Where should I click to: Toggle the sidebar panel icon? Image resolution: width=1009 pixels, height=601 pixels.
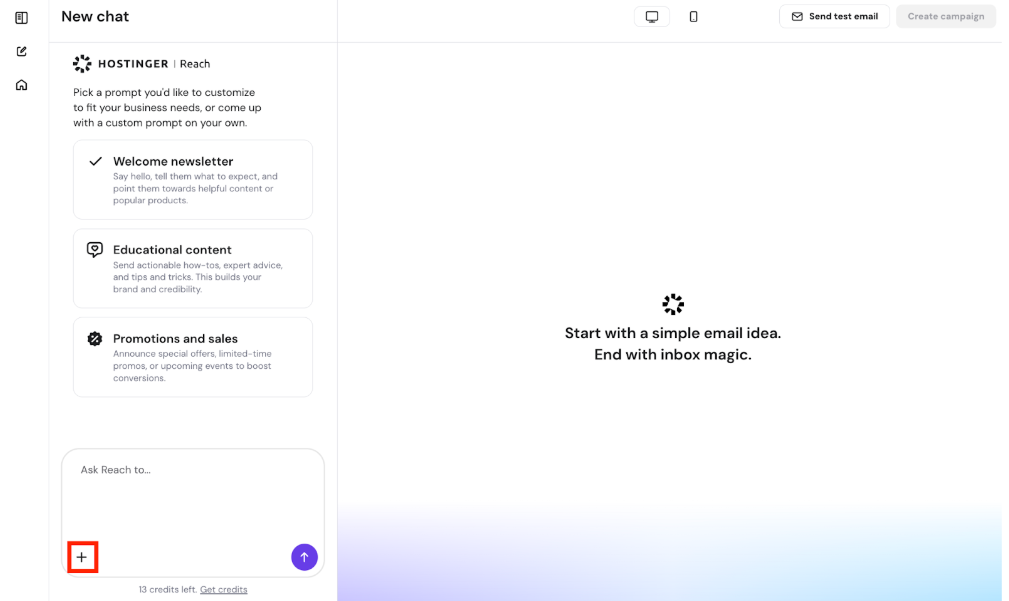tap(21, 18)
